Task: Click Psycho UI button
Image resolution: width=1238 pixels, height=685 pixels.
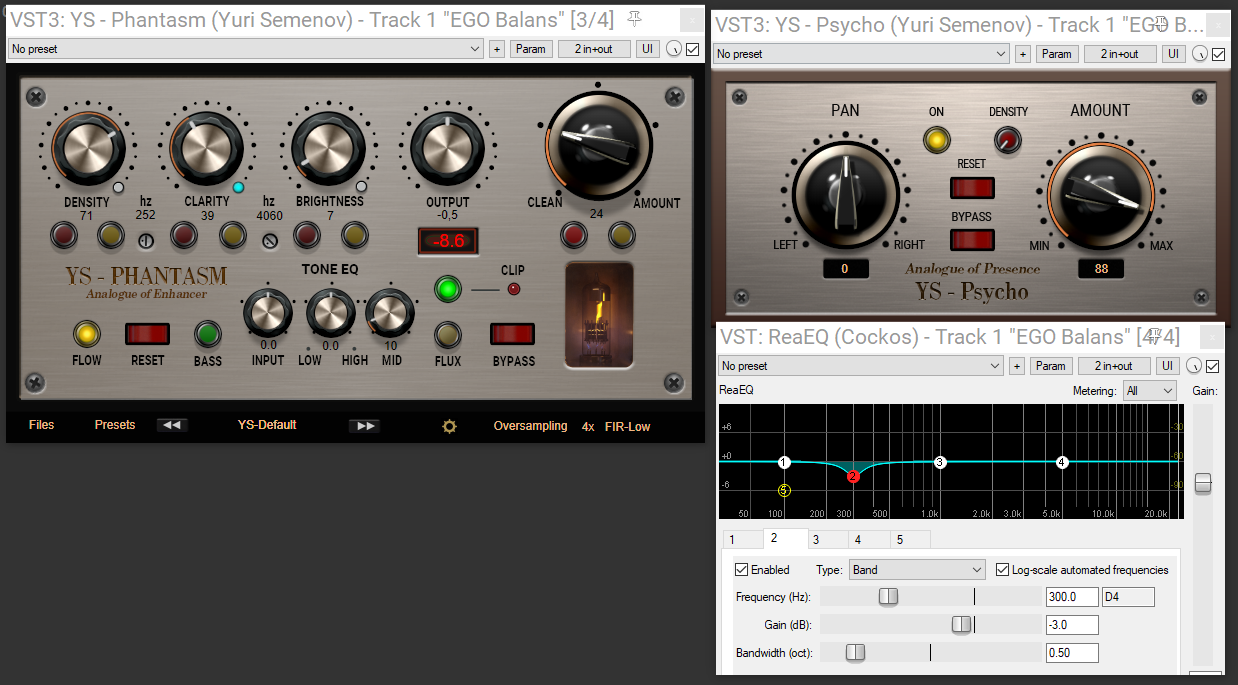Action: tap(1173, 54)
